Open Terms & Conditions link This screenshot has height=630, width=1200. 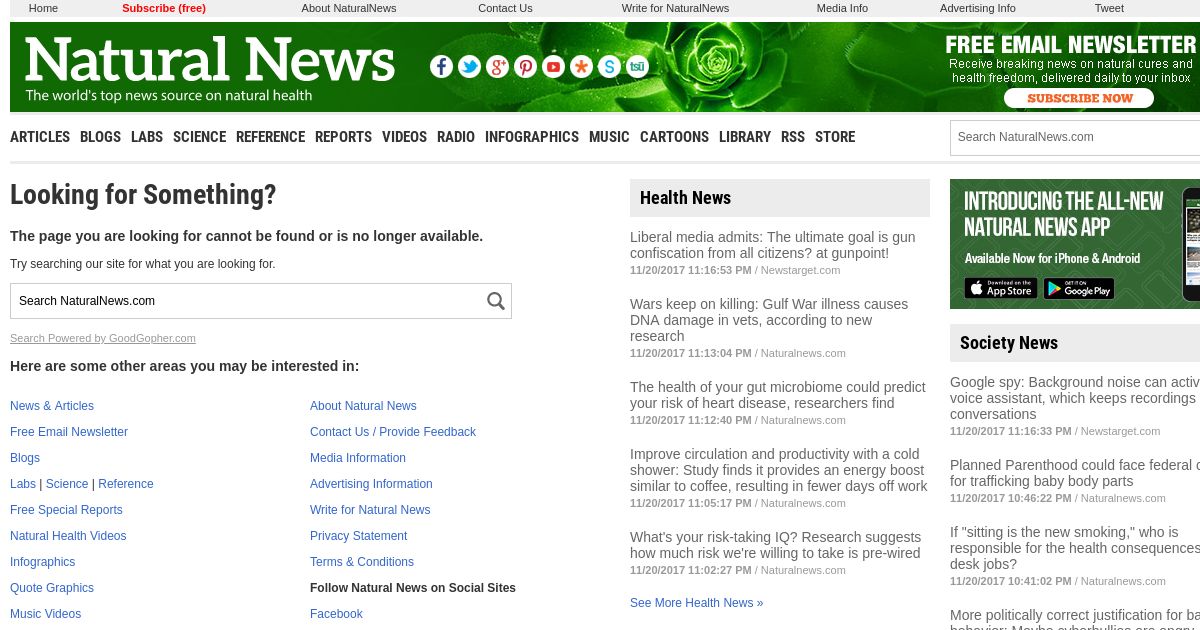pos(362,562)
